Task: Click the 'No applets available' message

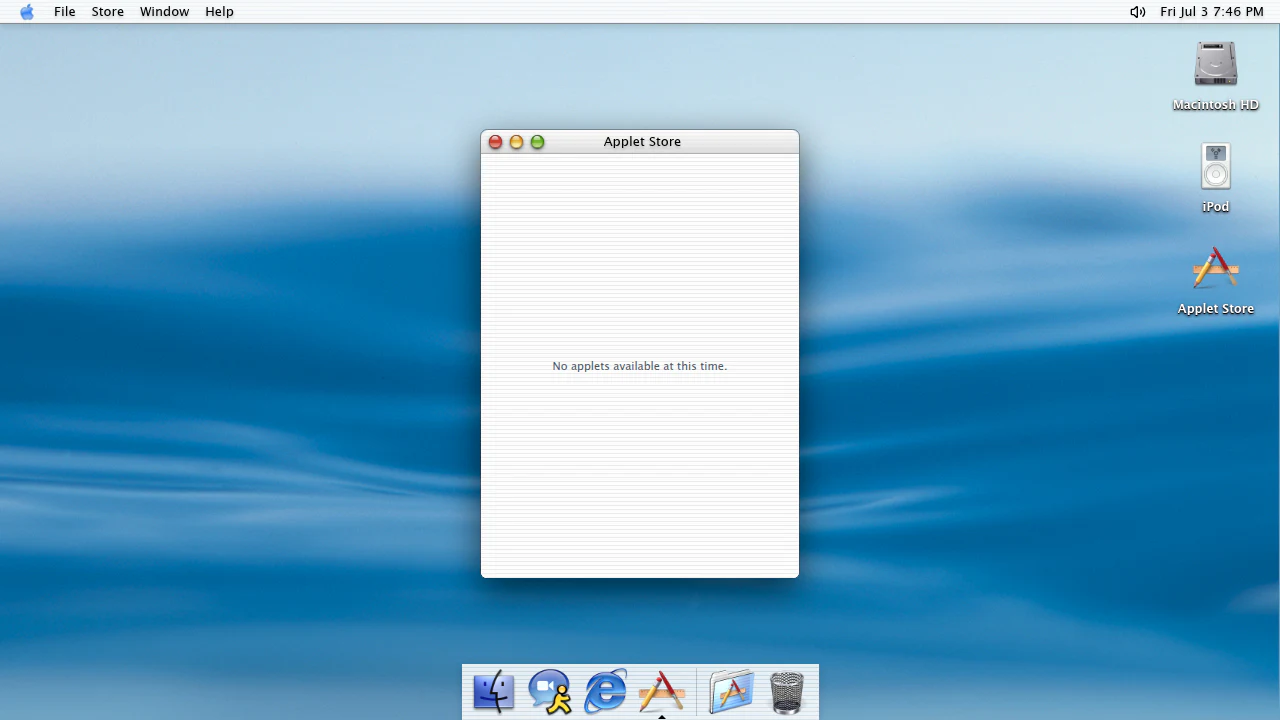Action: [x=640, y=366]
